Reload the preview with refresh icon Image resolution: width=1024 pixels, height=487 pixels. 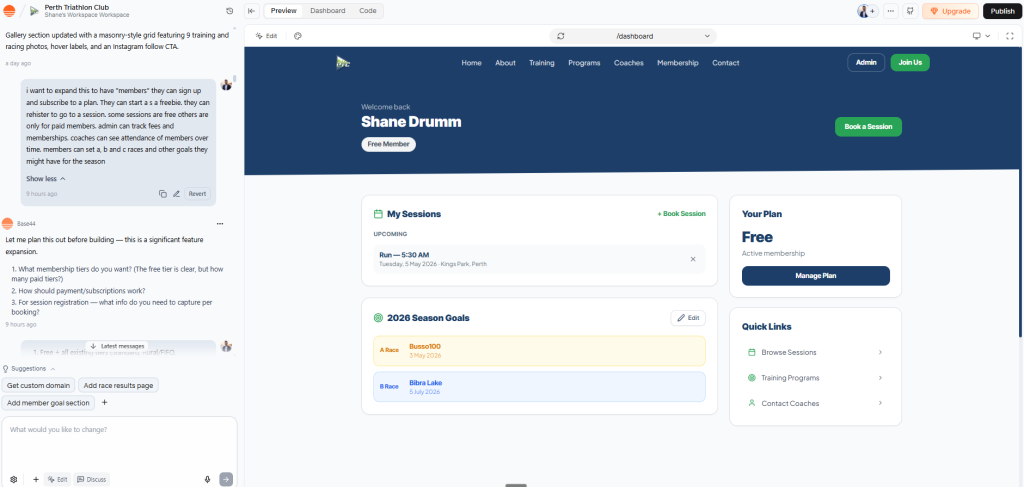pyautogui.click(x=560, y=37)
